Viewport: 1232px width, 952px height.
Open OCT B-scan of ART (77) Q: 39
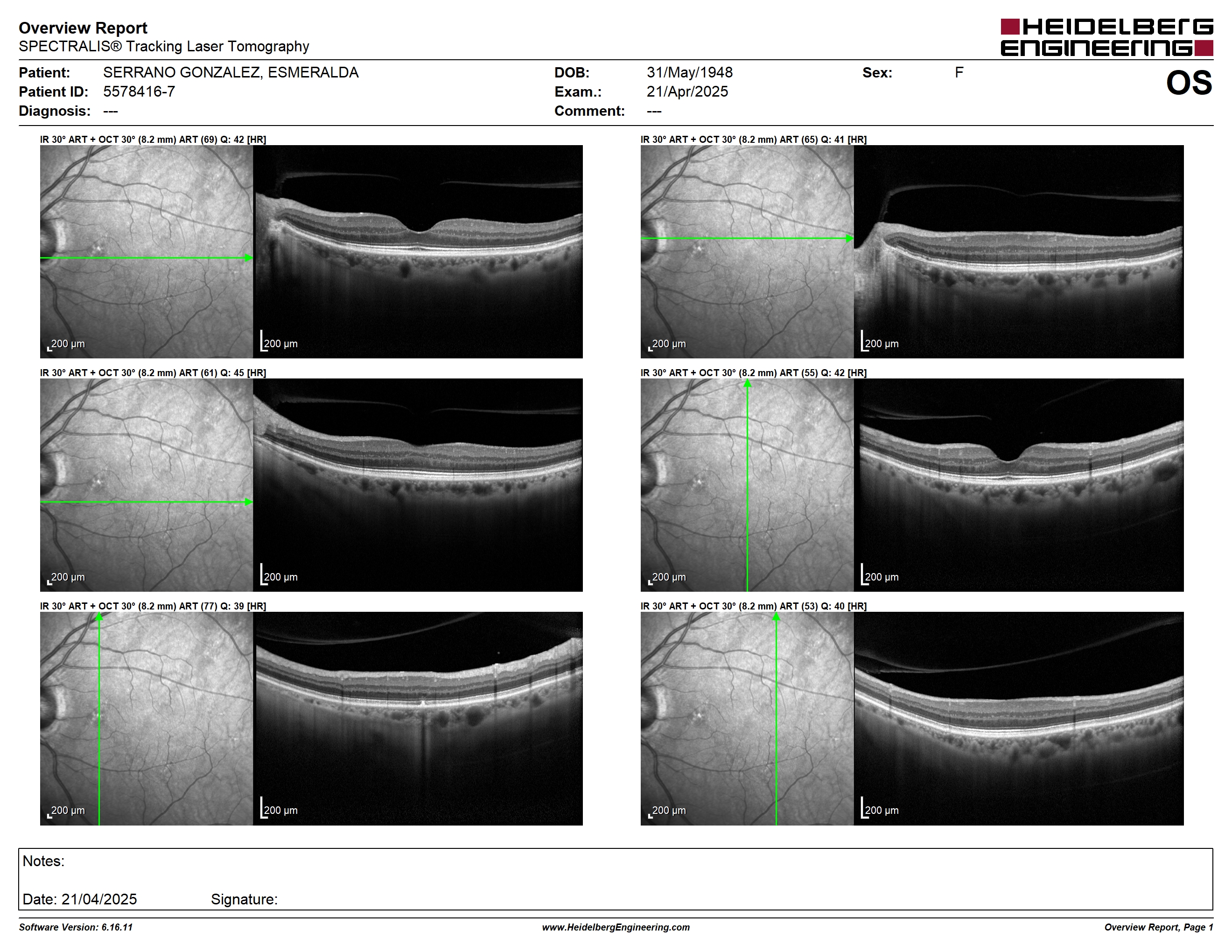point(418,719)
